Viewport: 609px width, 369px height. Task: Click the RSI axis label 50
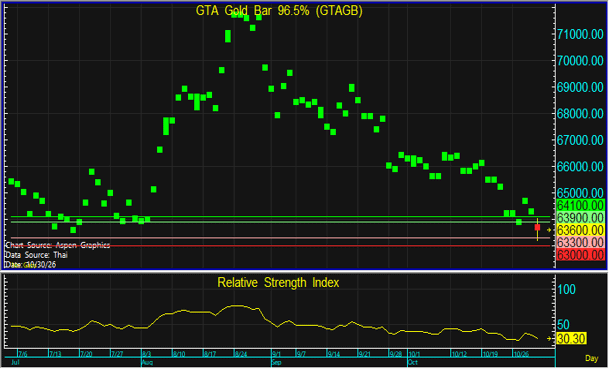click(x=563, y=325)
